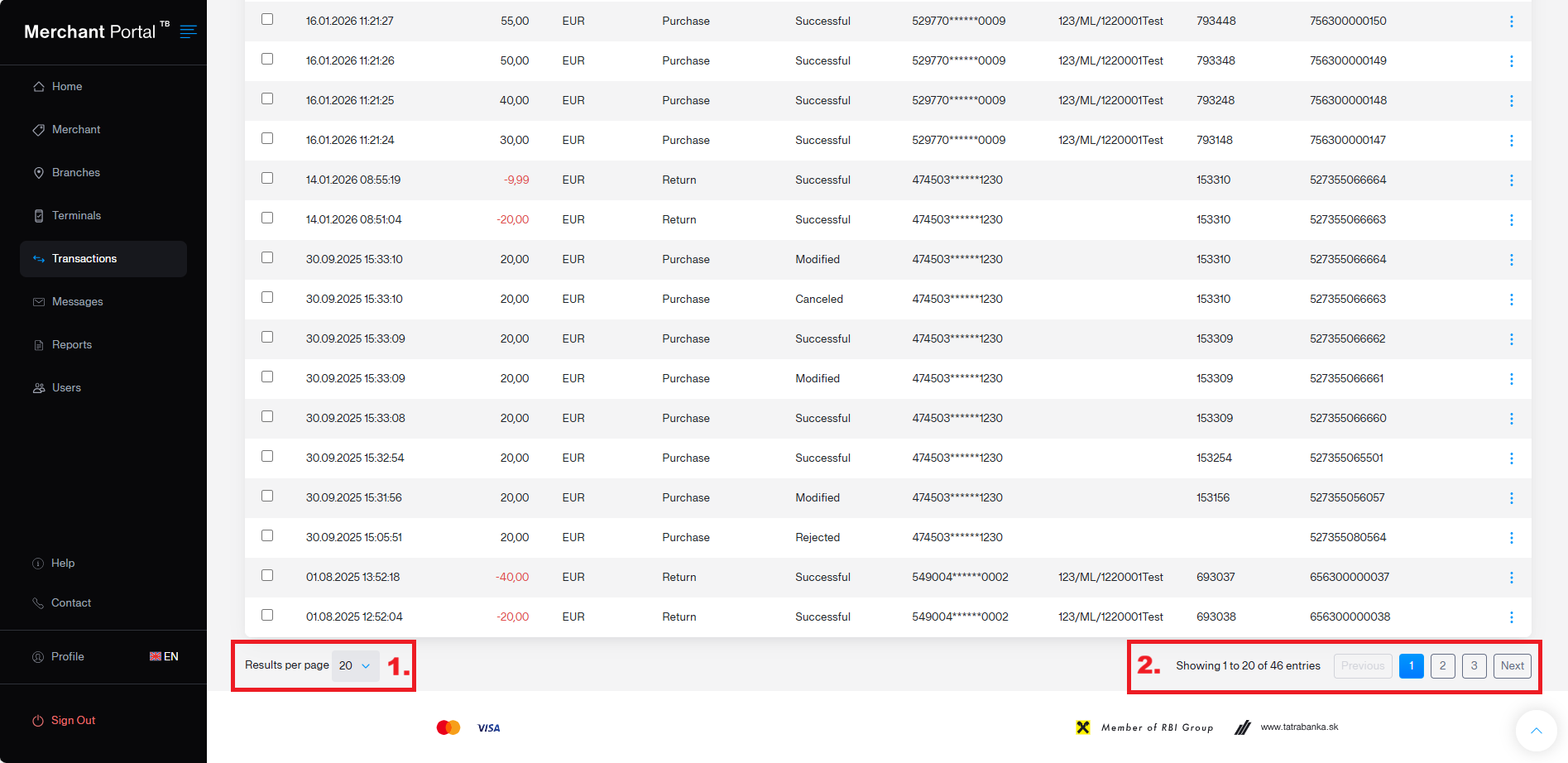Click the Sign Out power icon
The image size is (1568, 763).
(x=38, y=721)
